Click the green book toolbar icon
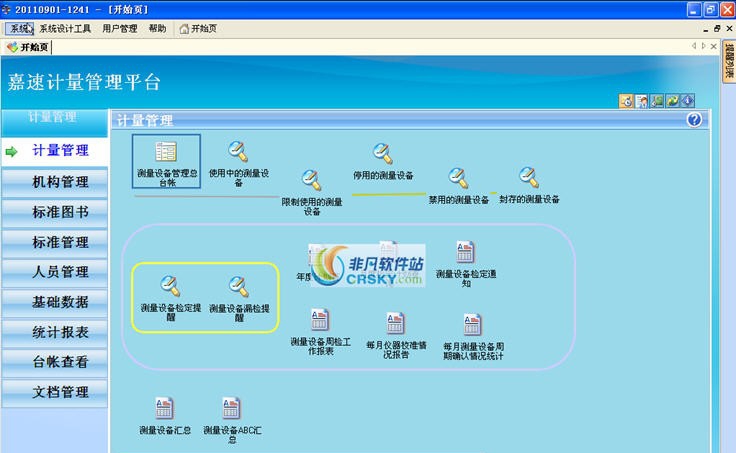736x453 pixels. (x=657, y=101)
